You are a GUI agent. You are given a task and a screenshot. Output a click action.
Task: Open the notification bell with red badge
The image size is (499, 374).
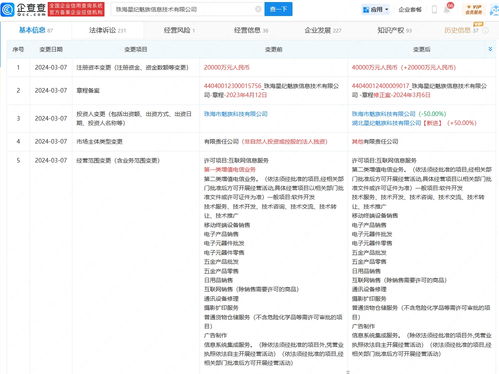pos(447,9)
